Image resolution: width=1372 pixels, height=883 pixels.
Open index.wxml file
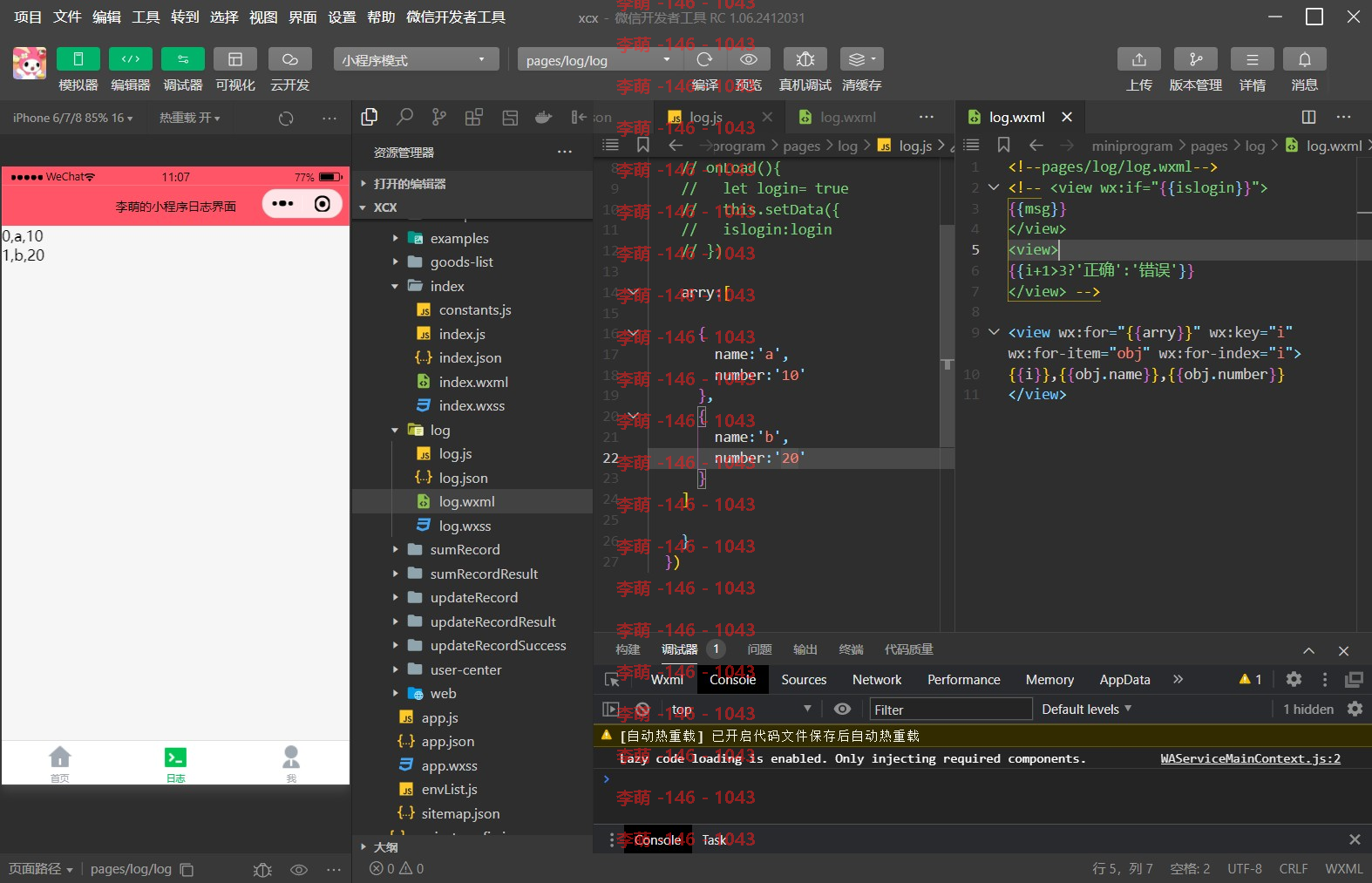[472, 382]
